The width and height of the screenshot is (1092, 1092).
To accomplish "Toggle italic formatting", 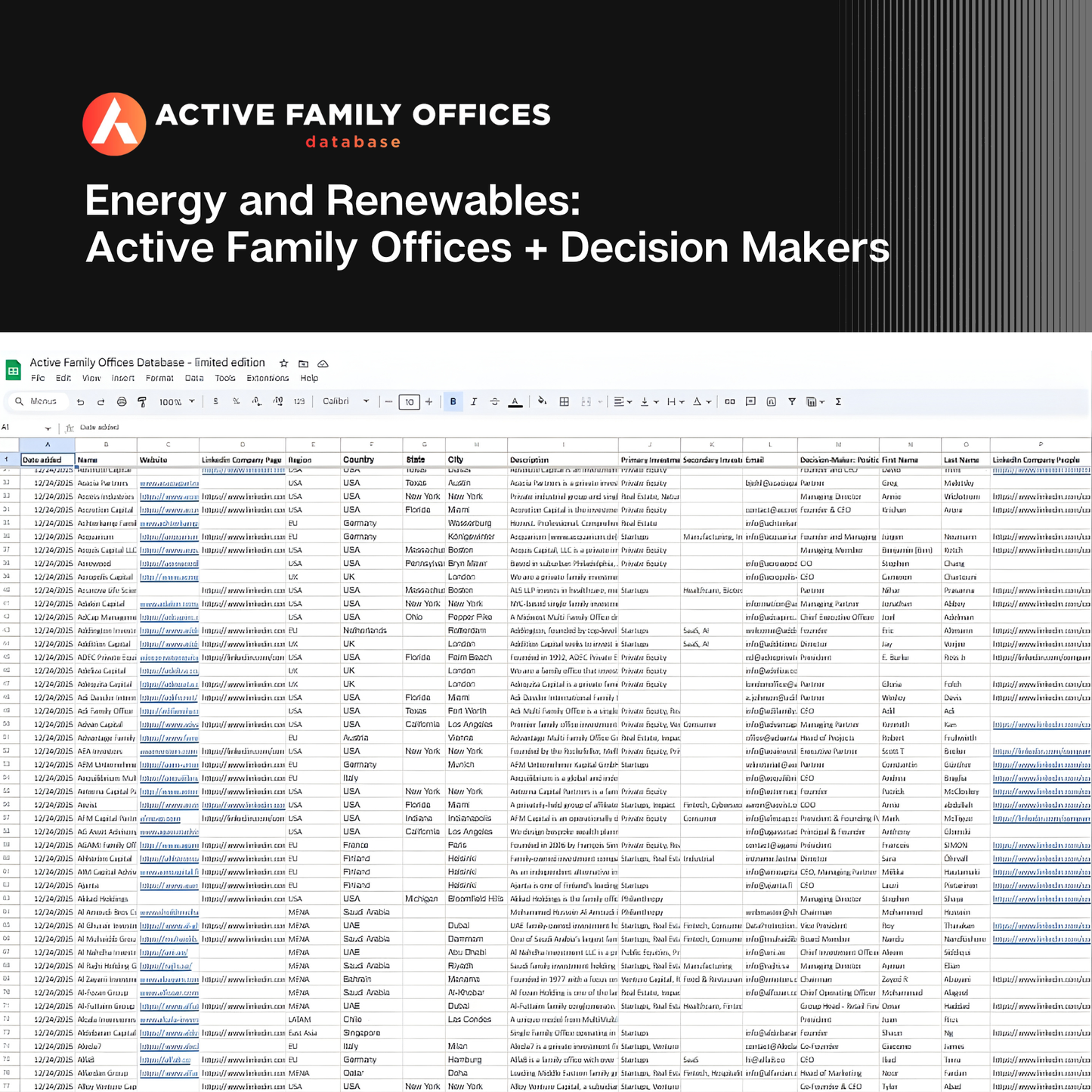I will (474, 401).
